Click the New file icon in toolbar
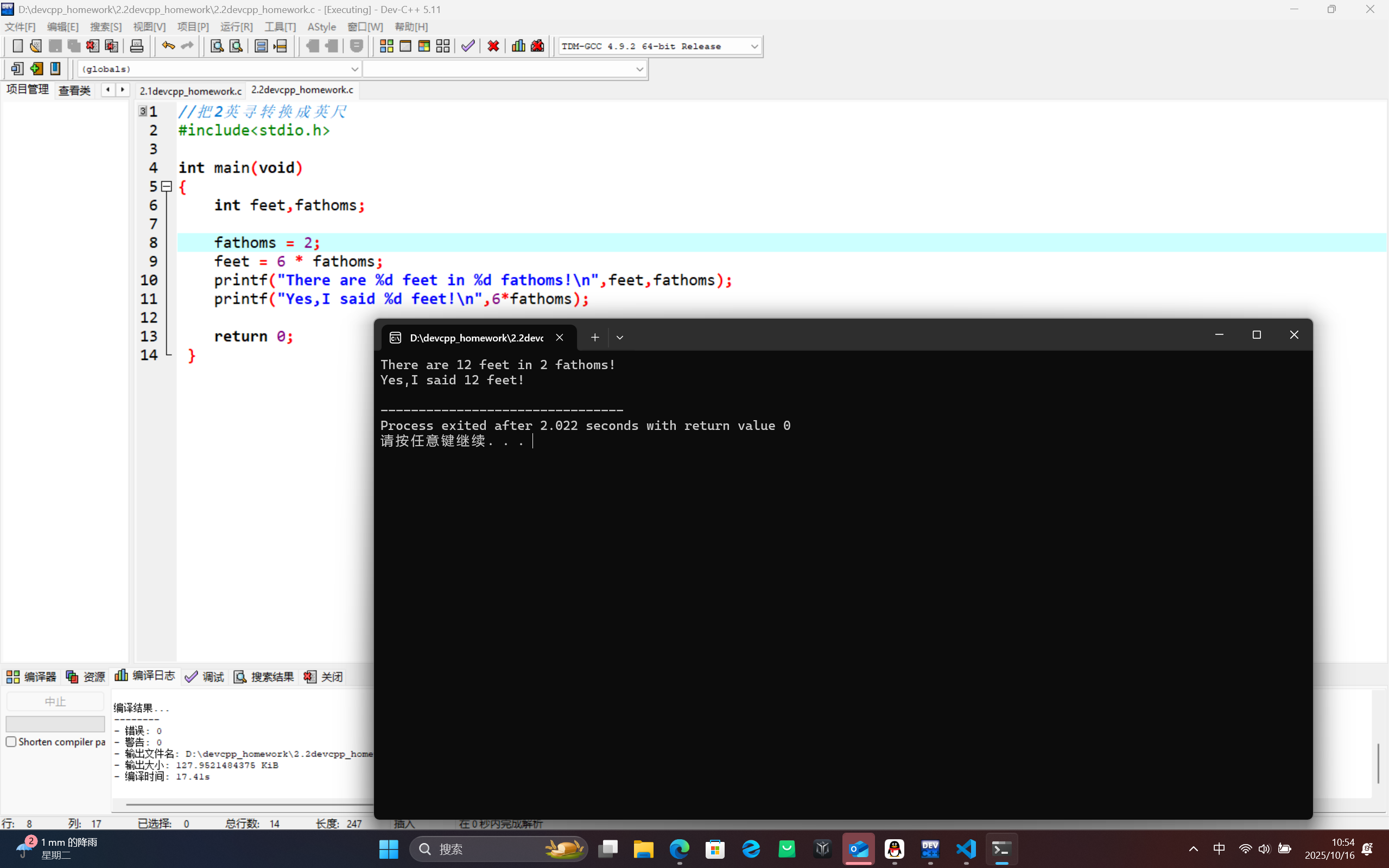The height and width of the screenshot is (868, 1389). (18, 46)
